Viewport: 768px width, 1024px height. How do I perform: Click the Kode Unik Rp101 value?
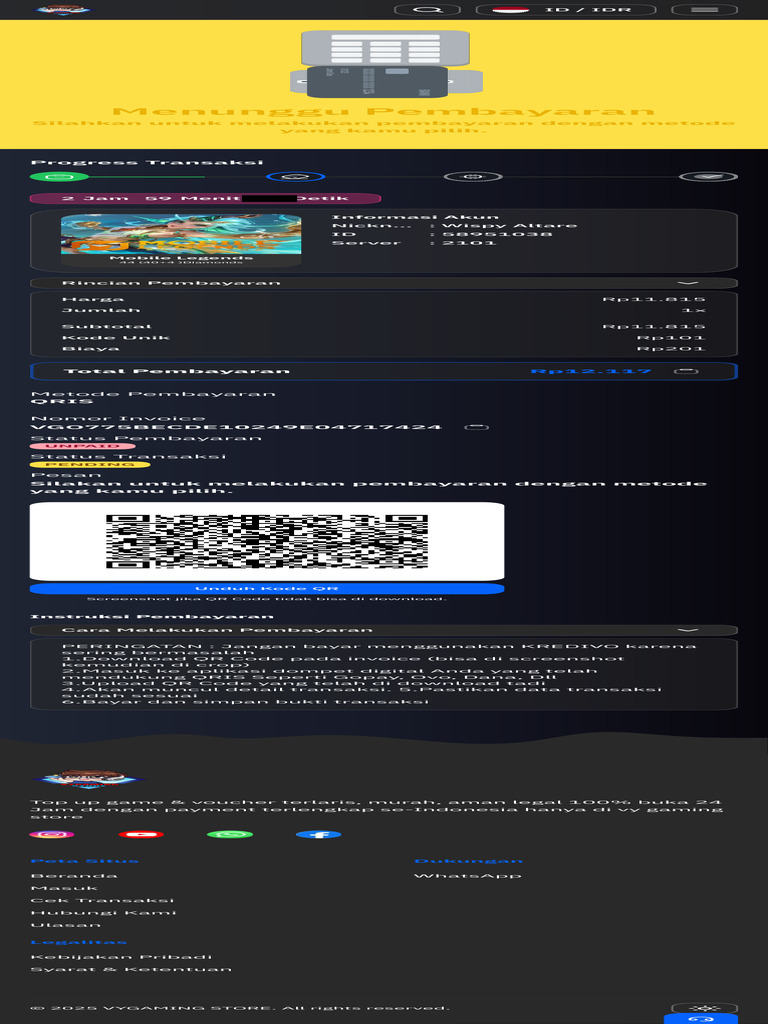point(671,338)
